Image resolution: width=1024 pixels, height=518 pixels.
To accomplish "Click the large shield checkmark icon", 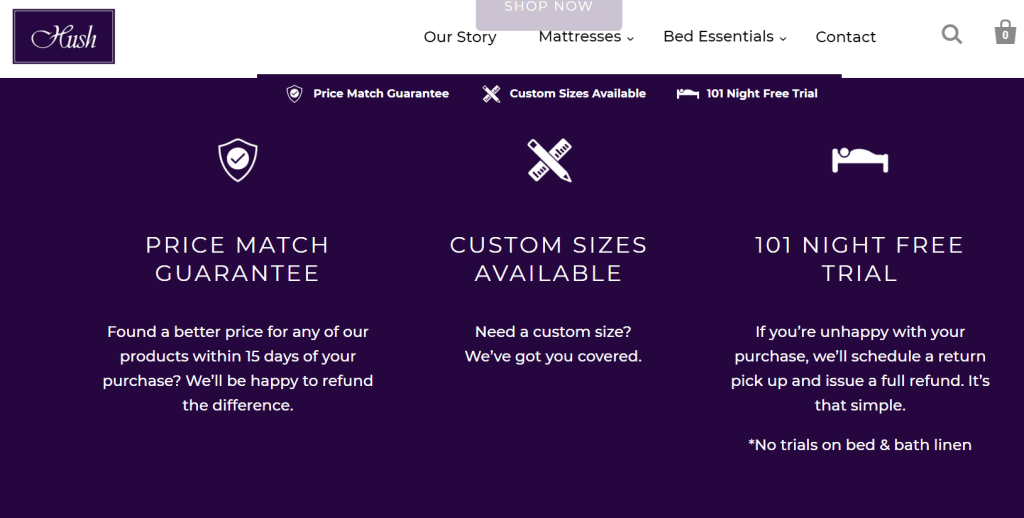I will [238, 160].
